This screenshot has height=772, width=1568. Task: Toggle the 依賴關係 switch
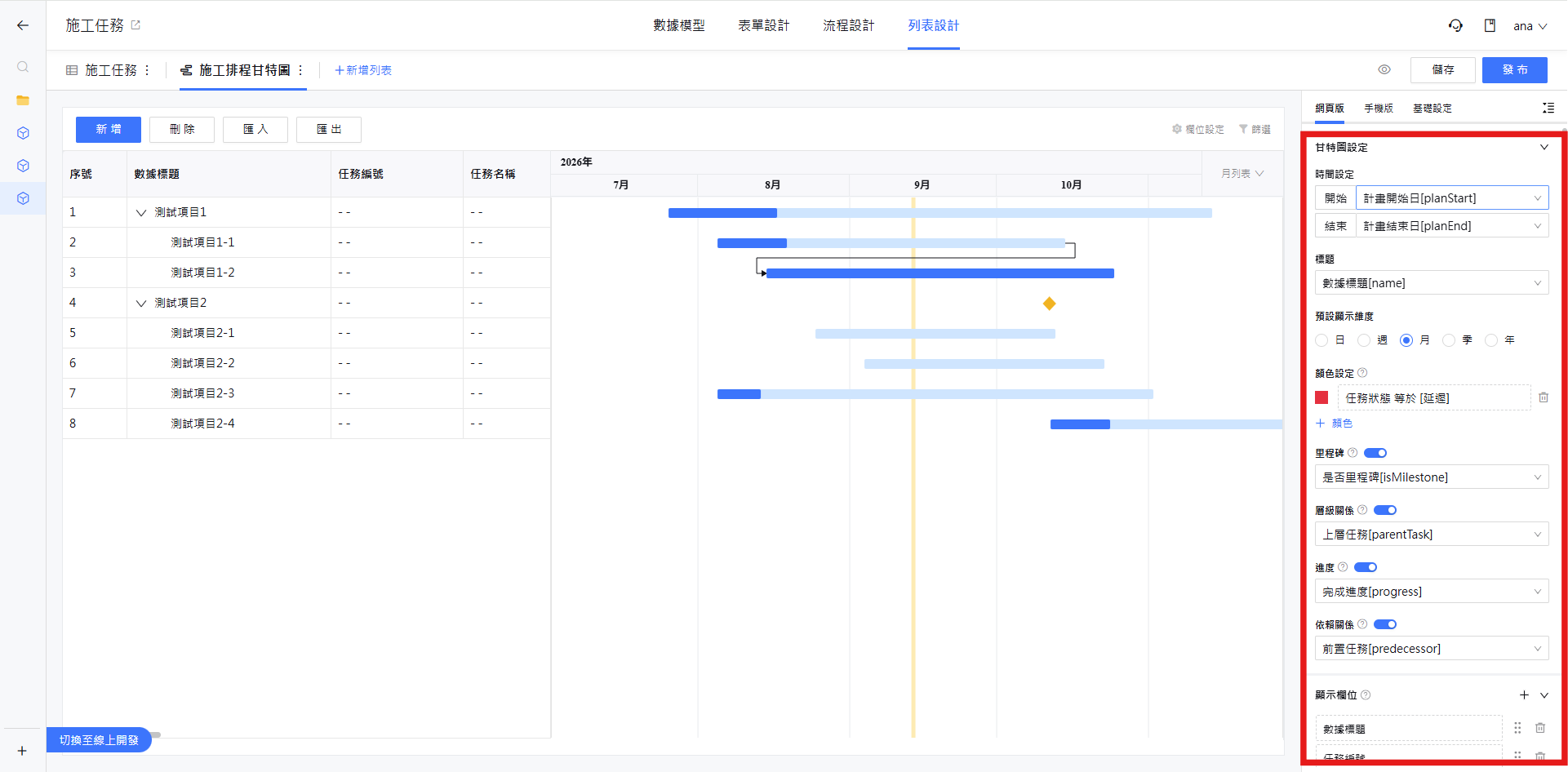1385,624
